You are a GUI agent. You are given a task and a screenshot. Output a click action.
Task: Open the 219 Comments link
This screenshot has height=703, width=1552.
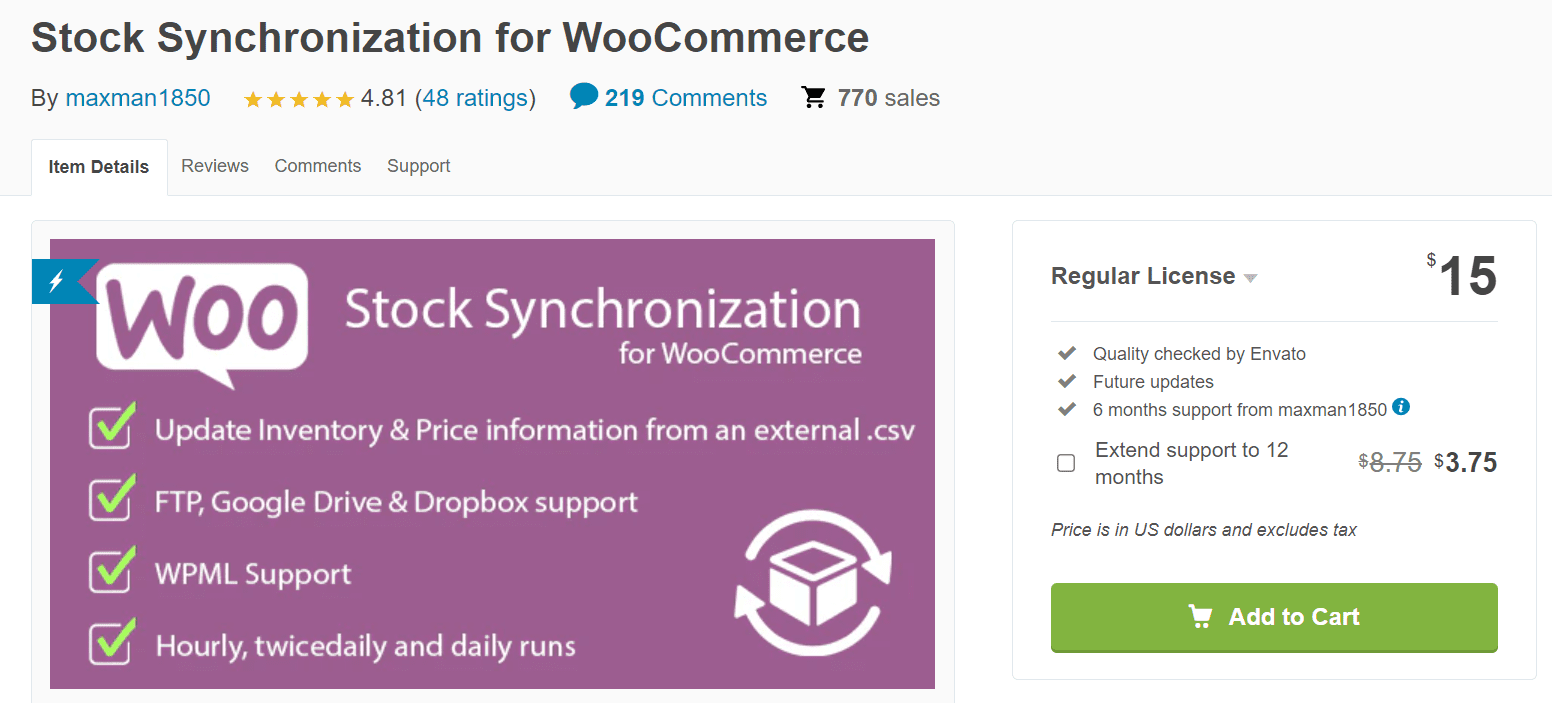click(686, 98)
